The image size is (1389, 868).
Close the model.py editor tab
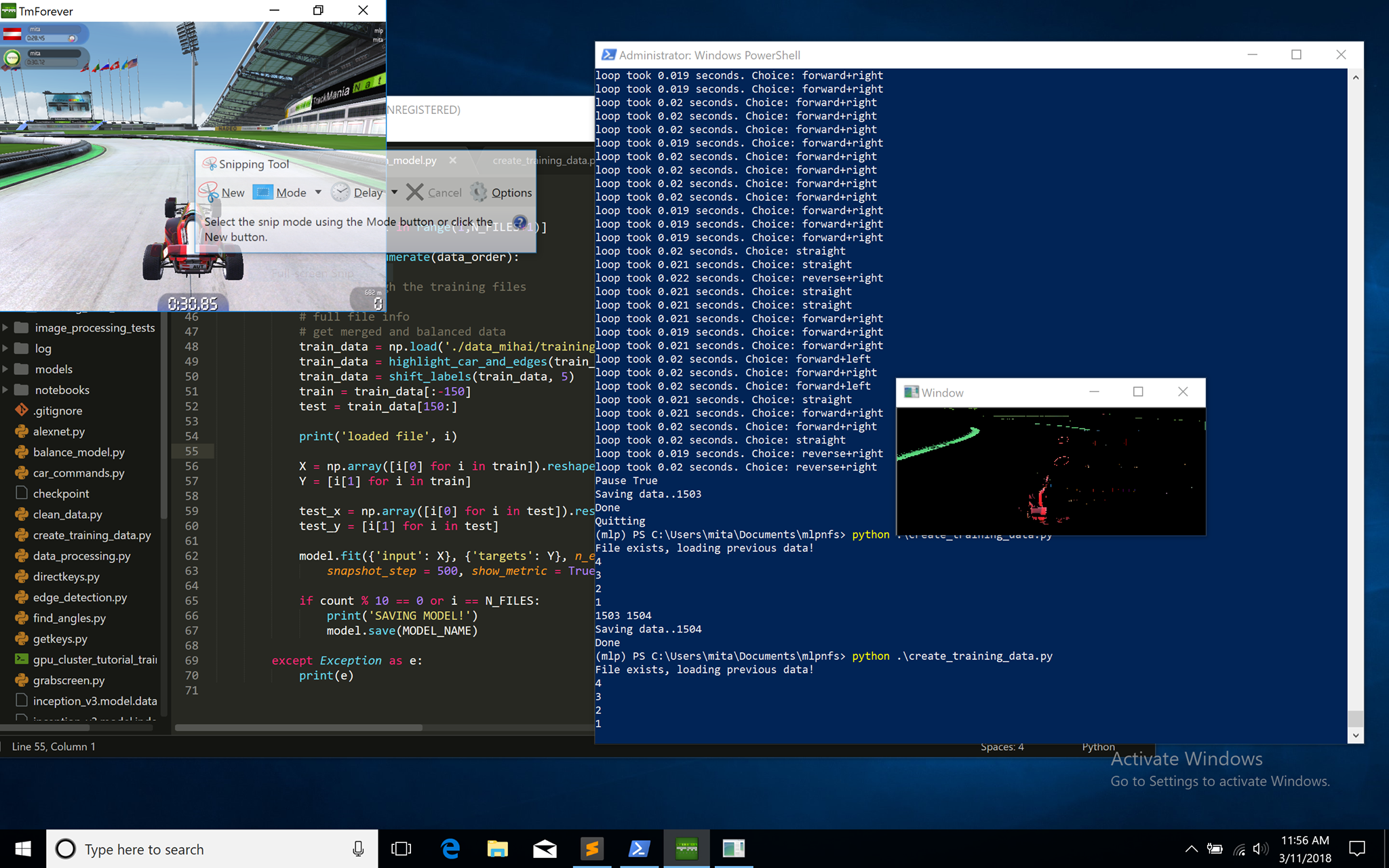[x=452, y=161]
